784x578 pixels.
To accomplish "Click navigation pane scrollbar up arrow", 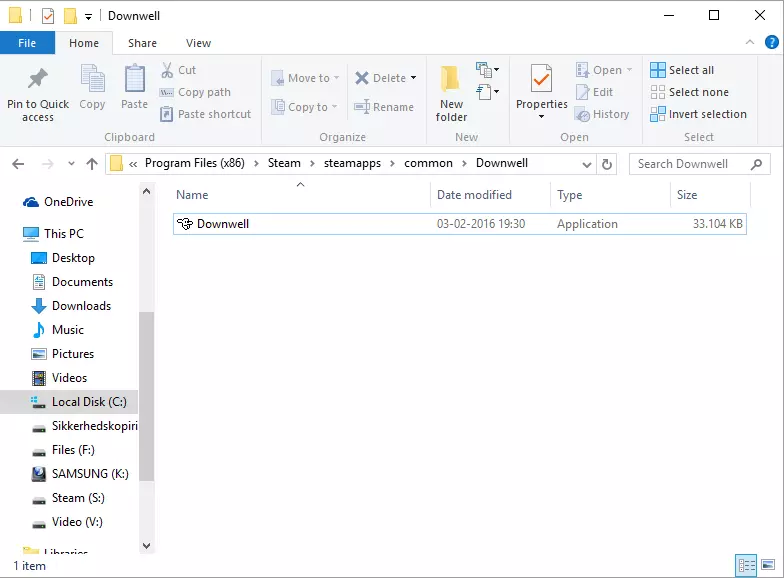I will point(146,191).
